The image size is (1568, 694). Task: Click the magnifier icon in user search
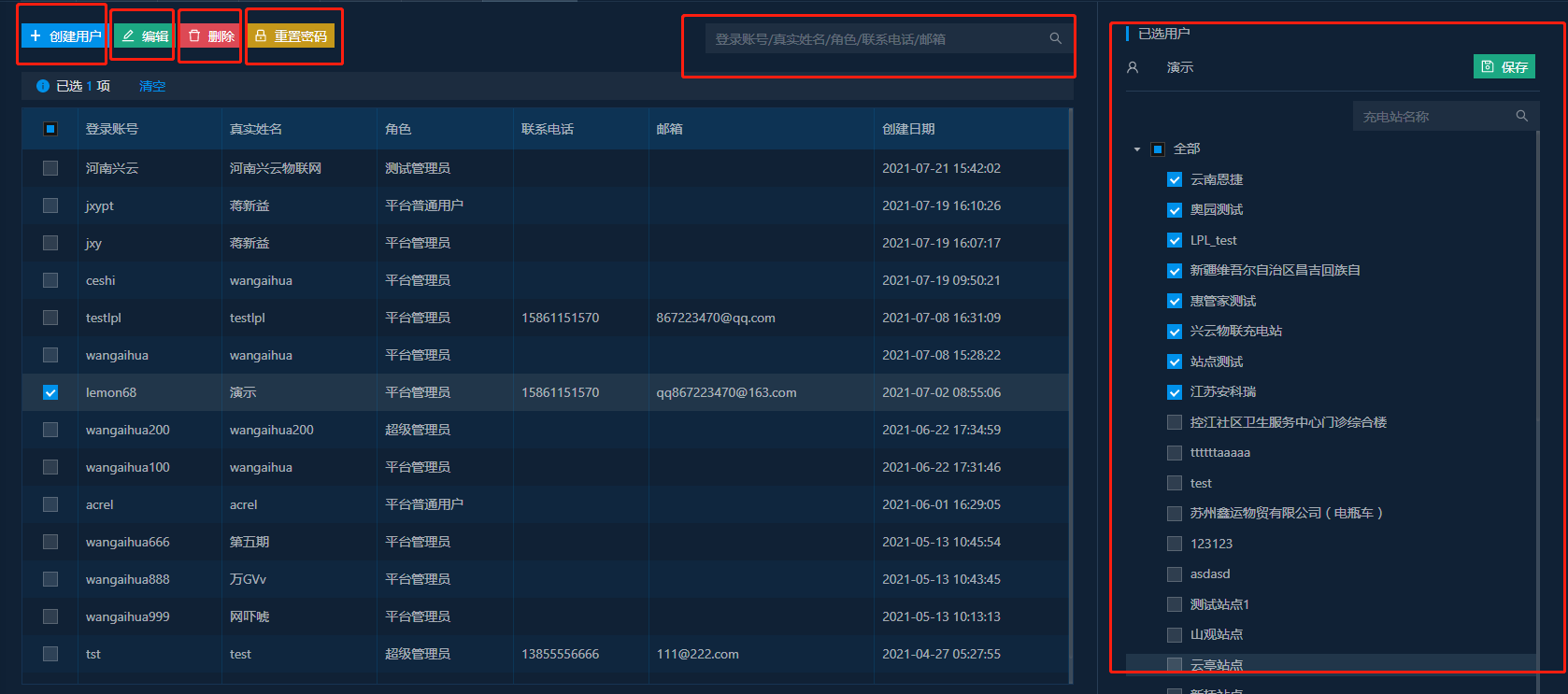(1055, 39)
